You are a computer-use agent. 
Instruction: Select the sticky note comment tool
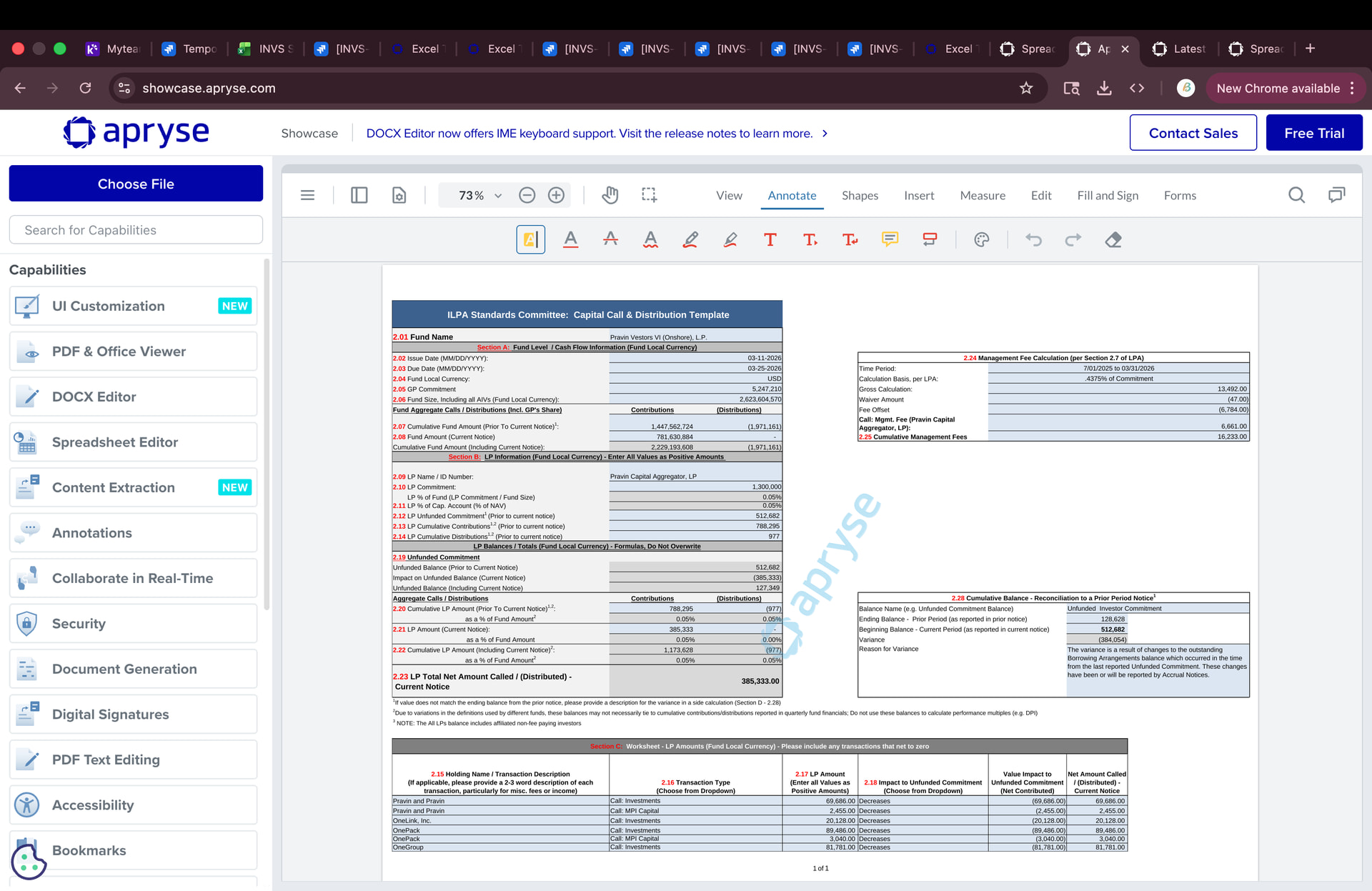pyautogui.click(x=890, y=239)
